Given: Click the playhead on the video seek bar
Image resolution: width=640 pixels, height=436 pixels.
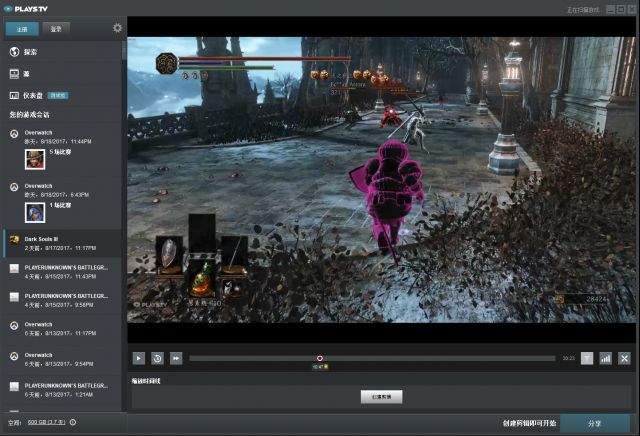Looking at the screenshot, I should 320,358.
